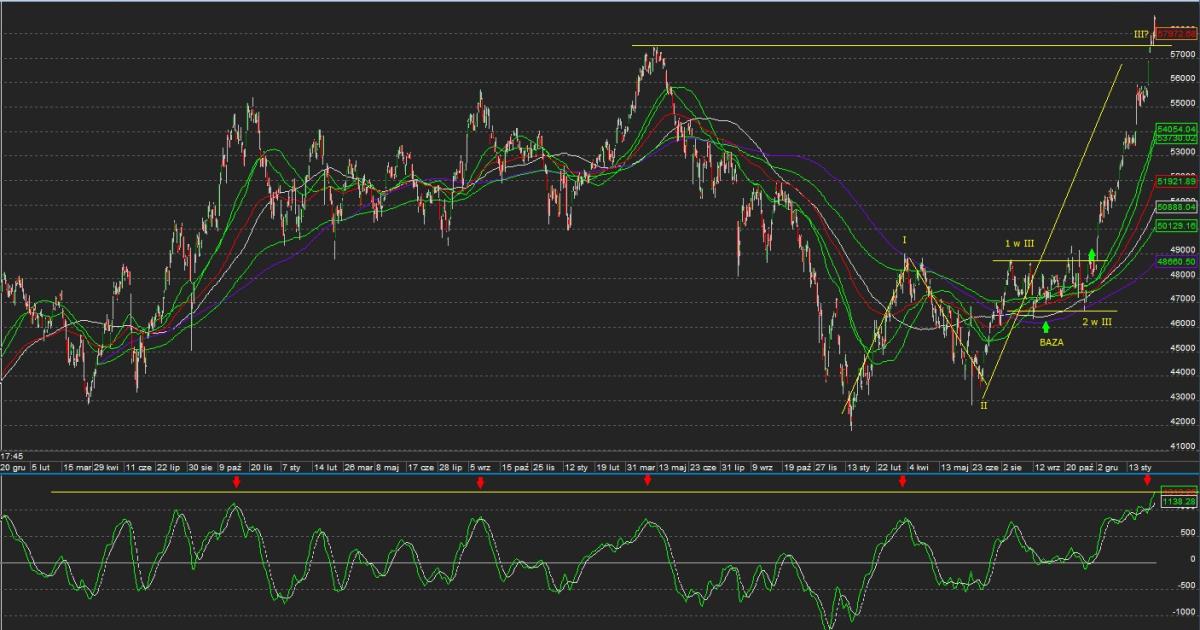This screenshot has height=630, width=1200.
Task: Click the purple 48660.50 moving average tag
Action: click(1176, 261)
